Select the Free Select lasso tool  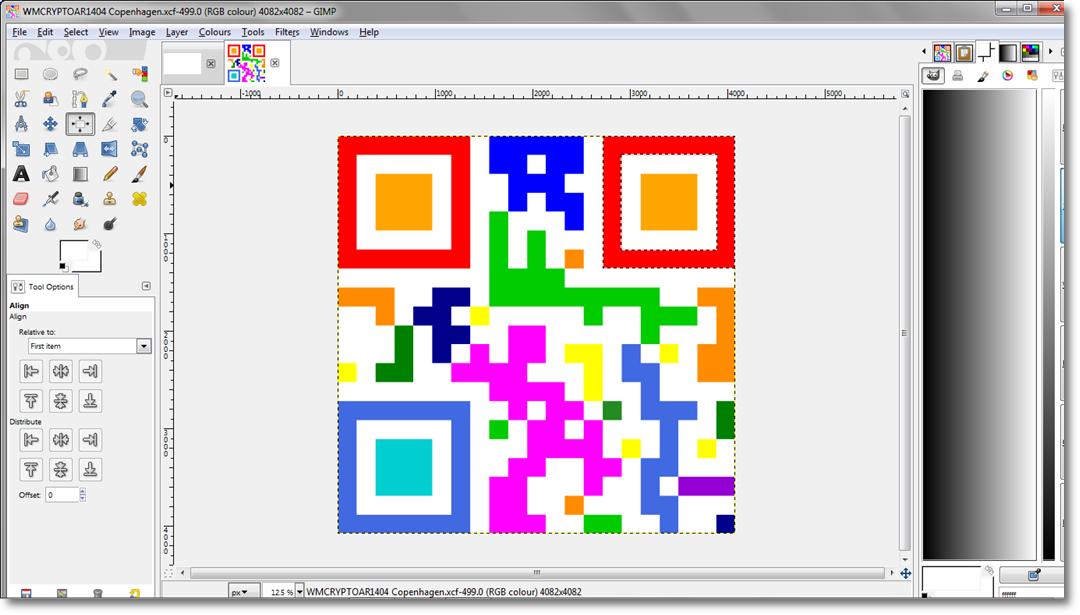coord(80,74)
